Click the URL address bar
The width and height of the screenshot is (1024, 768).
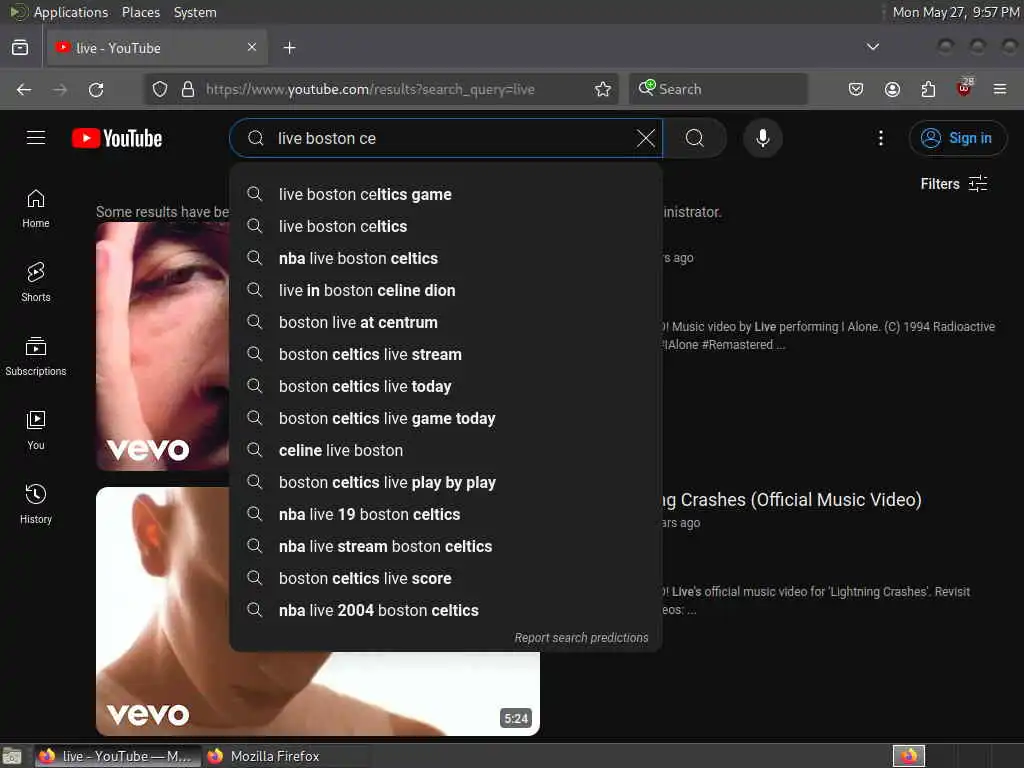click(x=382, y=89)
